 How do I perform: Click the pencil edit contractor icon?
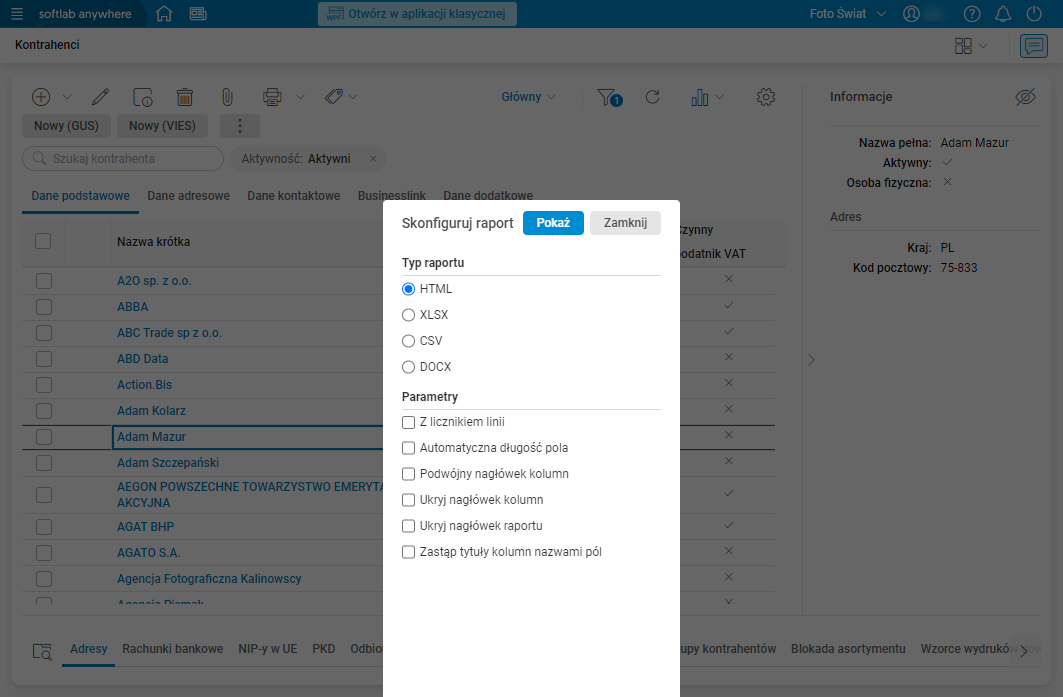(x=100, y=97)
